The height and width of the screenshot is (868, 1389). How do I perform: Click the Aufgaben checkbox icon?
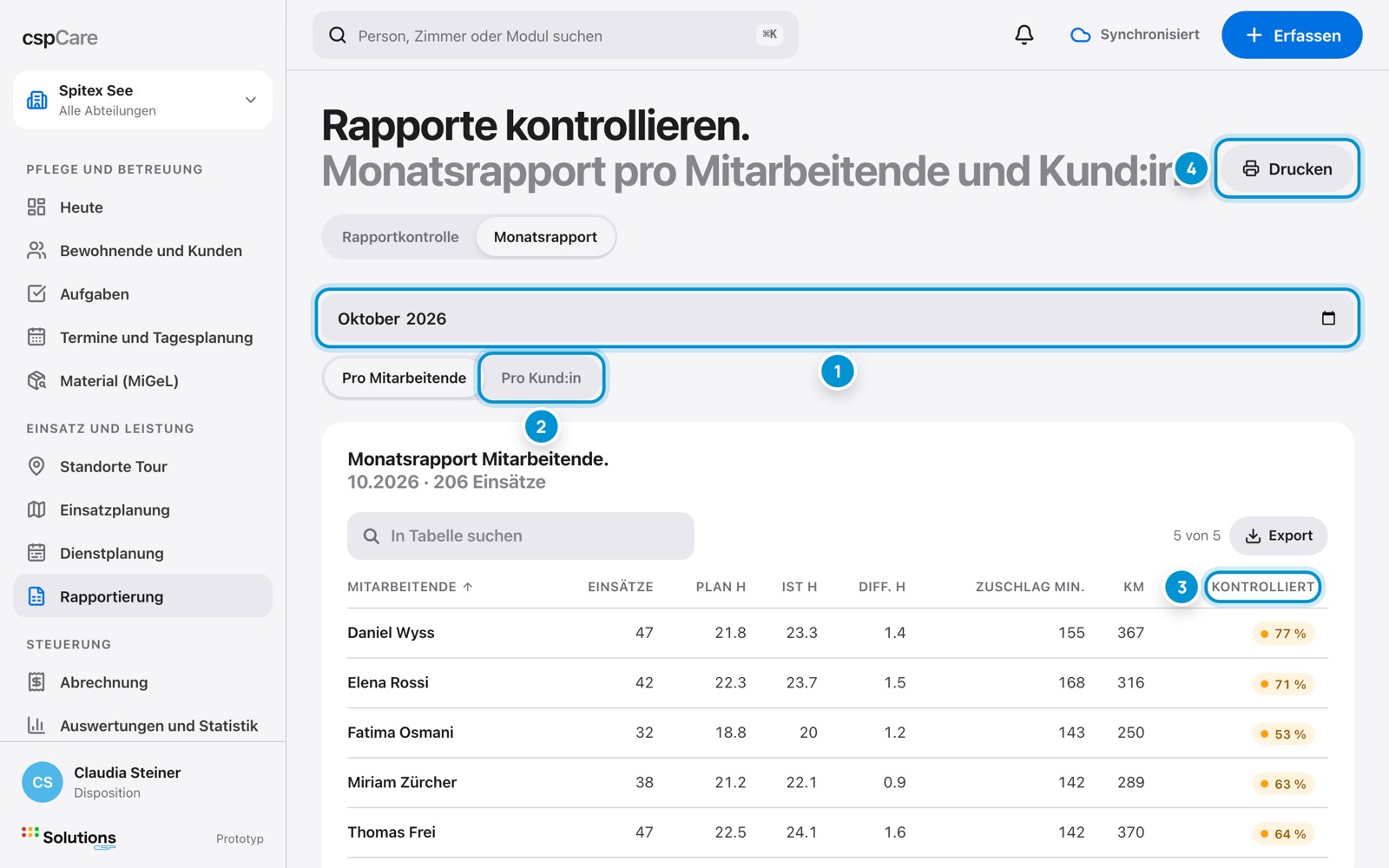[36, 293]
